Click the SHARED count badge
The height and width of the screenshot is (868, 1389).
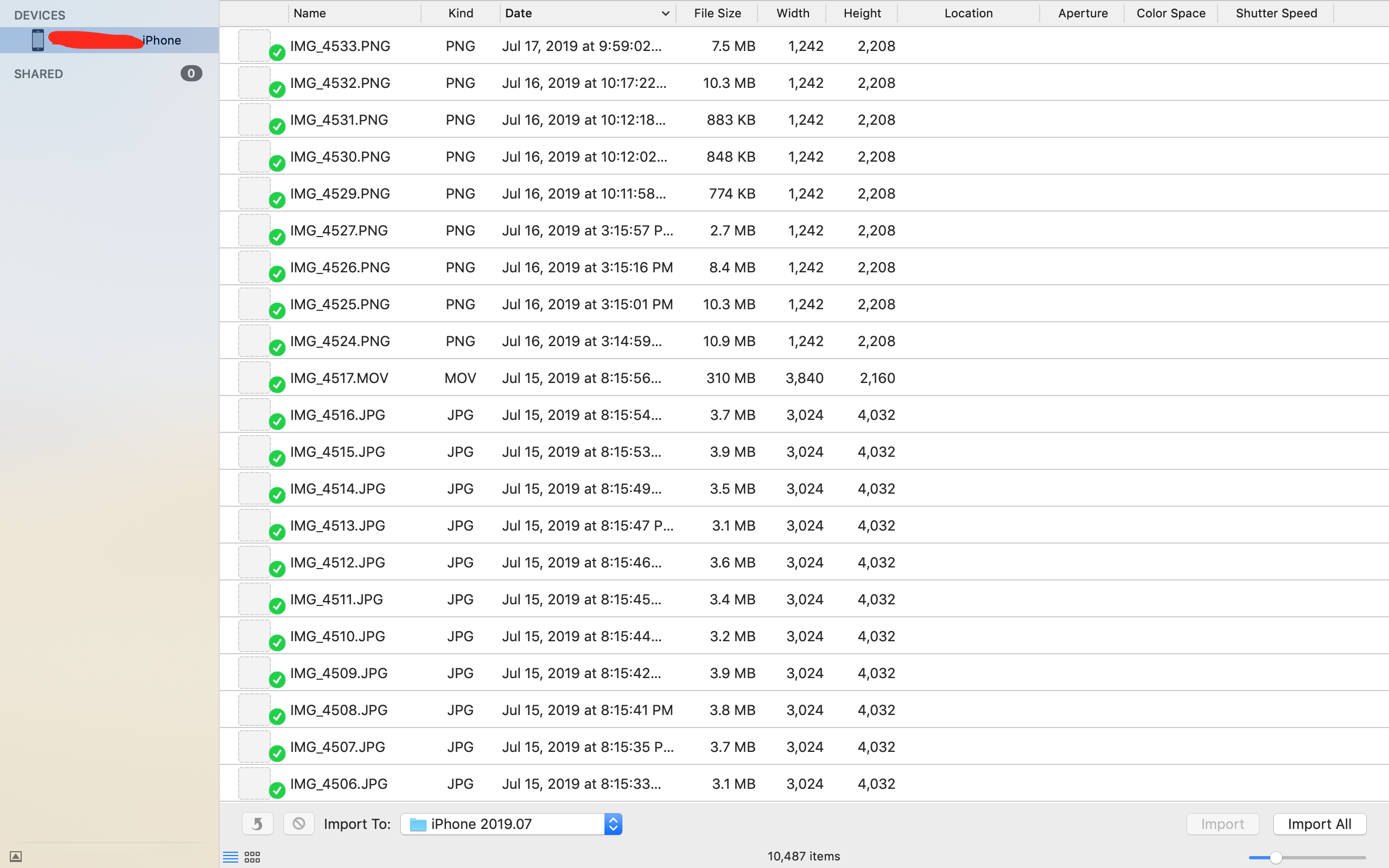tap(191, 73)
